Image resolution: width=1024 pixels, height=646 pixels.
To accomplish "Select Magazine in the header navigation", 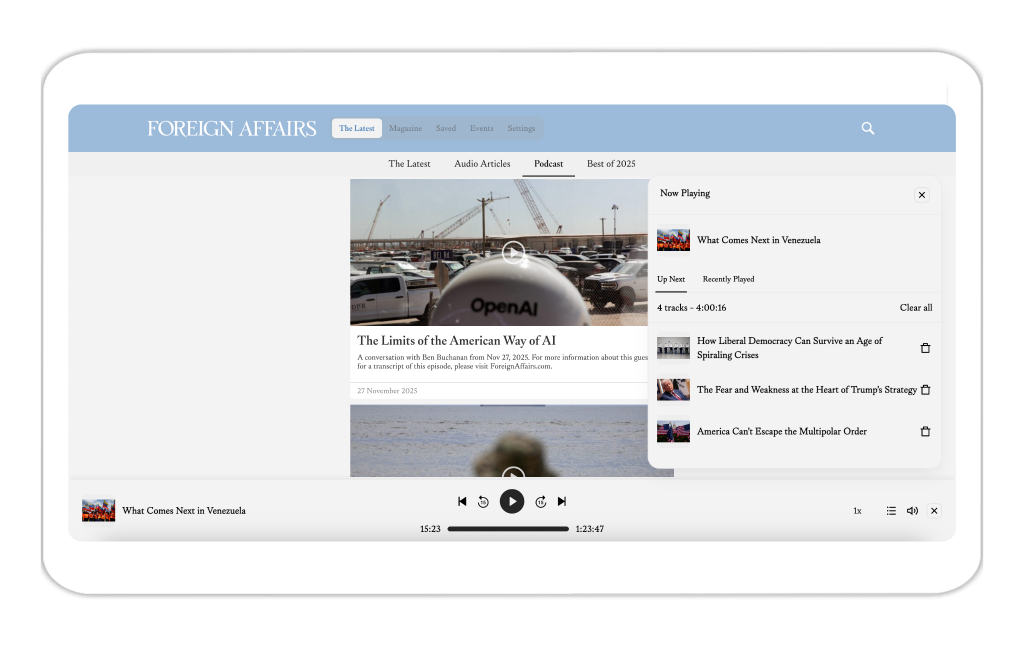I will (405, 128).
